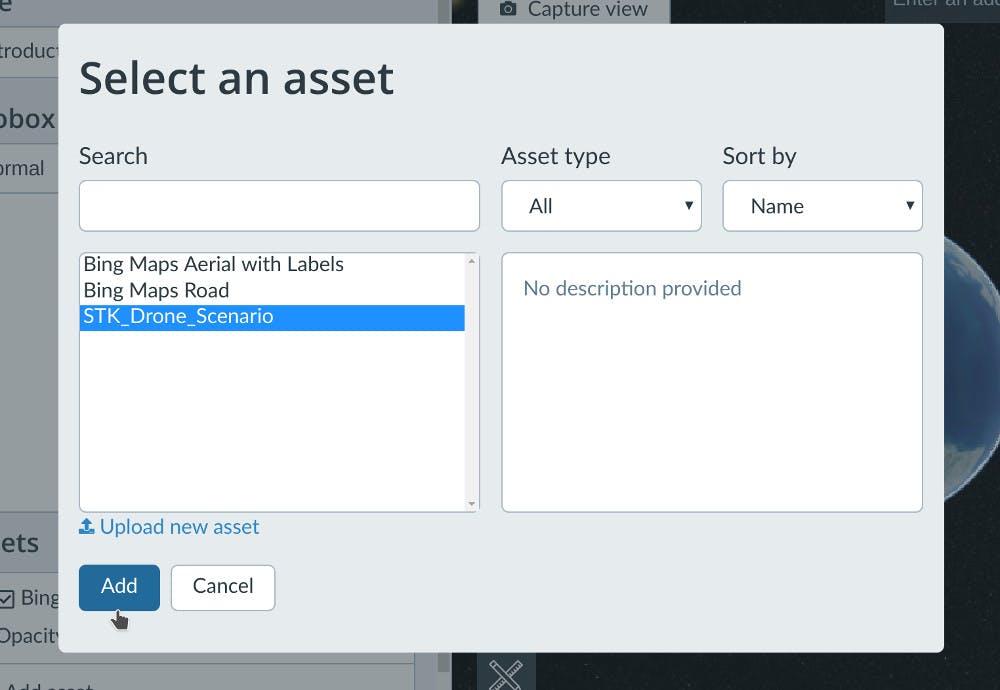The height and width of the screenshot is (690, 1000).
Task: Click the Capture view button
Action: tap(573, 9)
